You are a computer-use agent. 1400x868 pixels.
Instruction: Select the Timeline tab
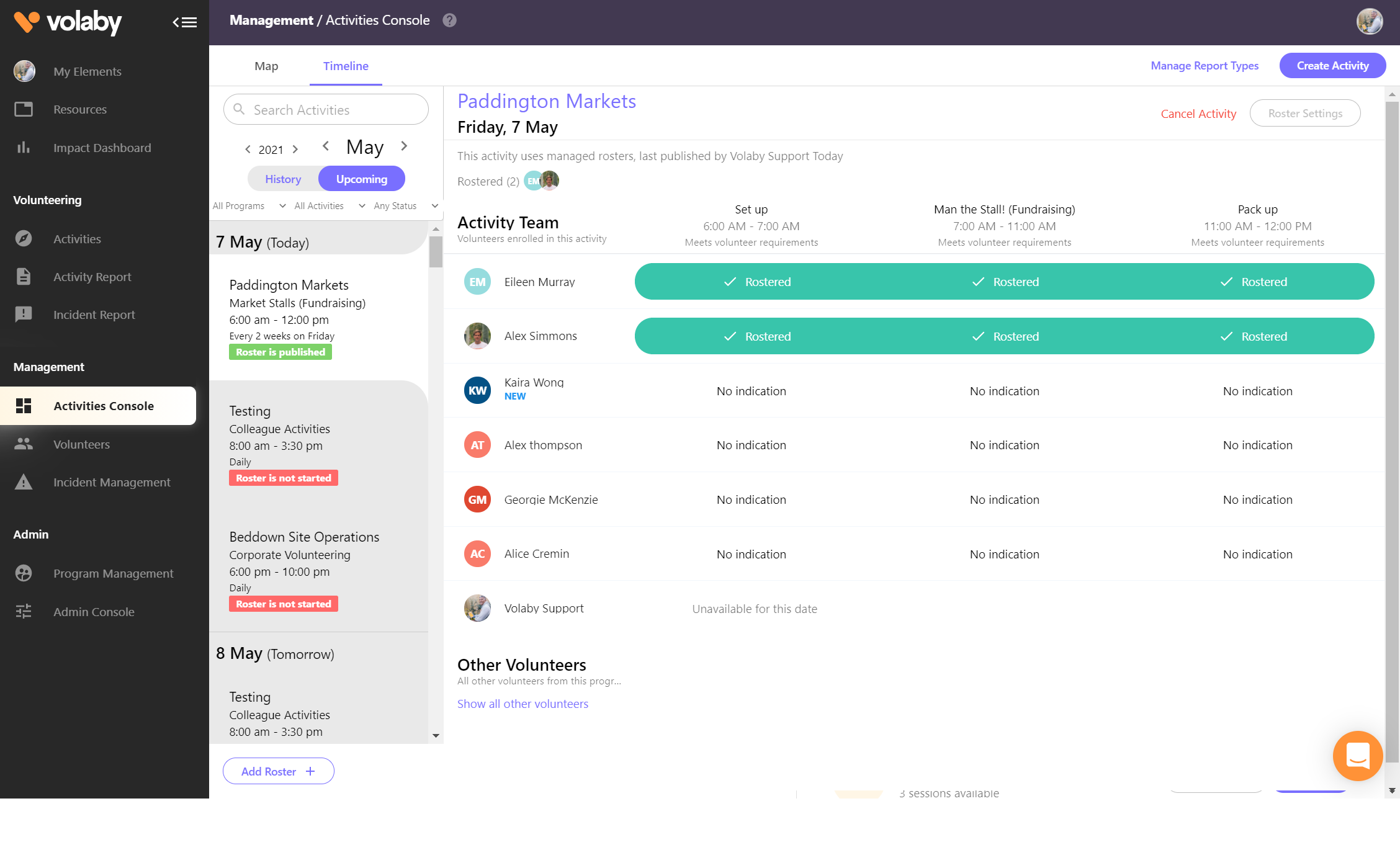click(345, 66)
